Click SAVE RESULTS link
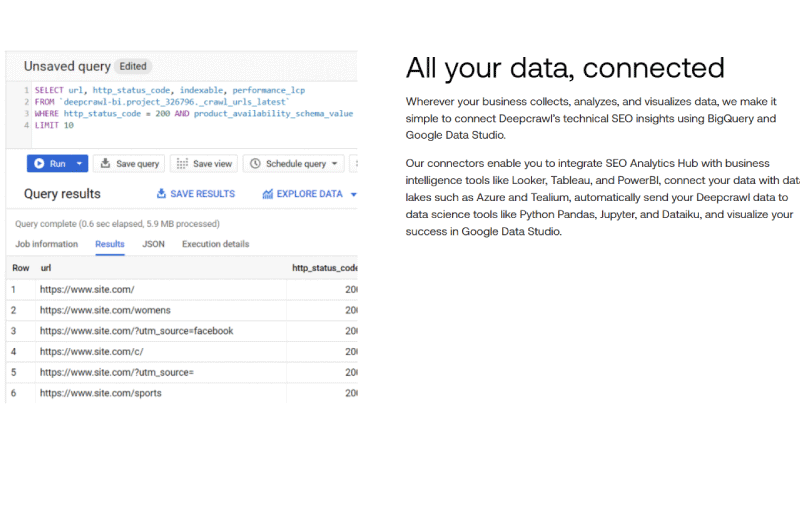This screenshot has height=530, width=800. click(196, 194)
